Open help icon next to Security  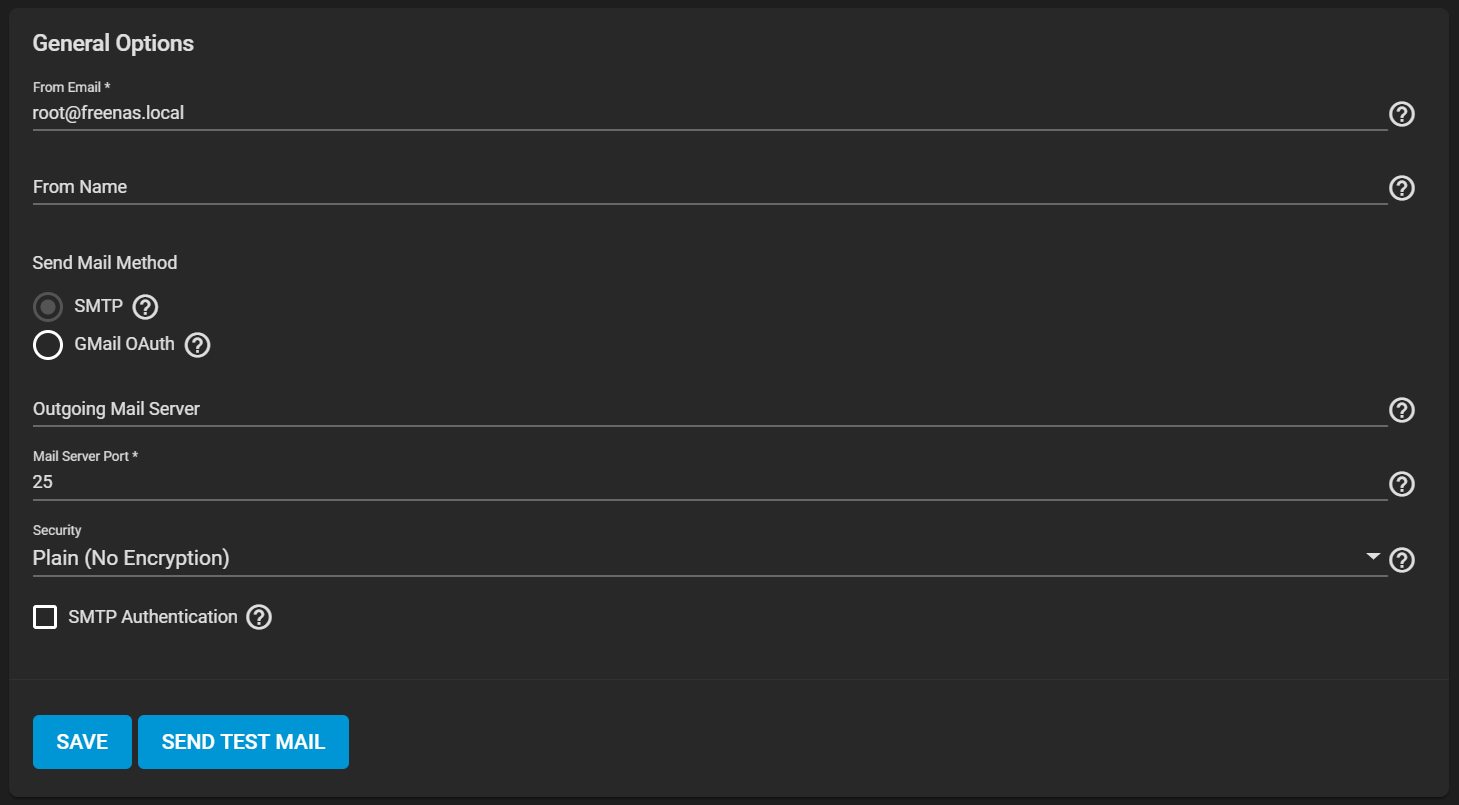(1402, 560)
